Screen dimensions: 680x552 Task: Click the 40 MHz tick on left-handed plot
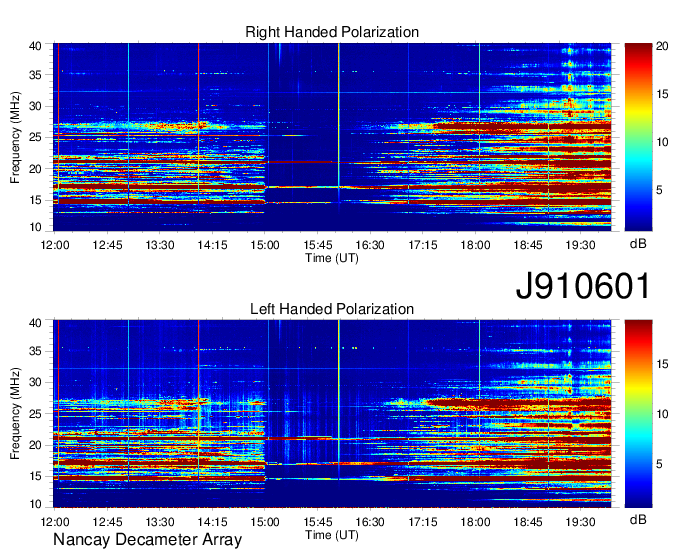(35, 323)
